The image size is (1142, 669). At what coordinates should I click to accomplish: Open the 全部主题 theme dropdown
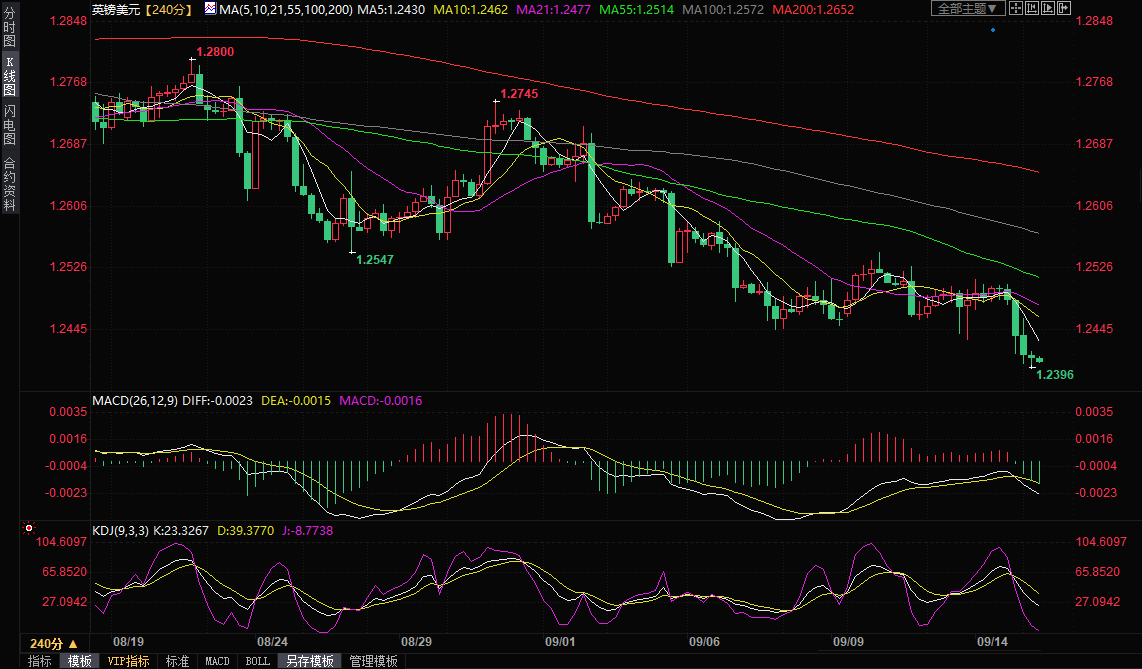(x=966, y=8)
